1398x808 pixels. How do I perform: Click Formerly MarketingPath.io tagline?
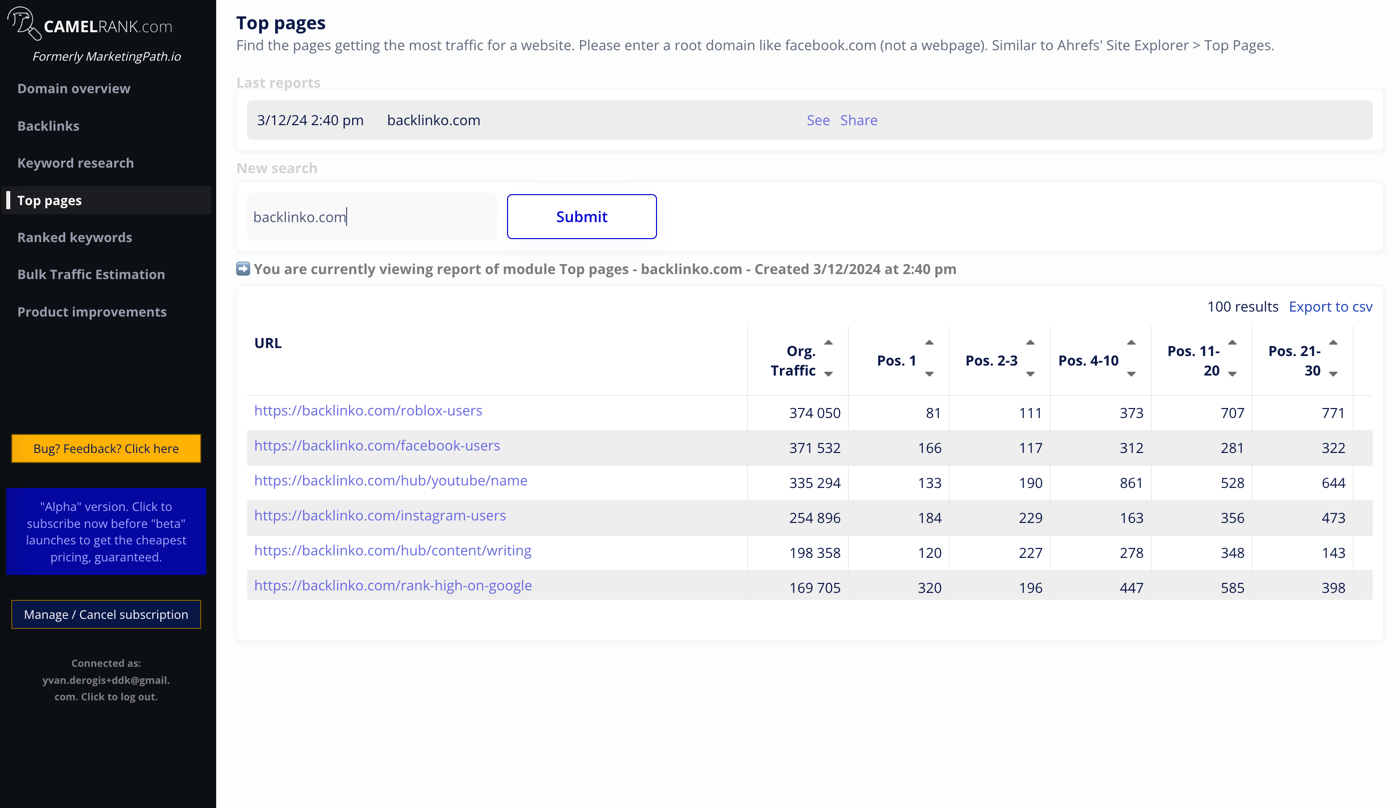click(x=107, y=56)
